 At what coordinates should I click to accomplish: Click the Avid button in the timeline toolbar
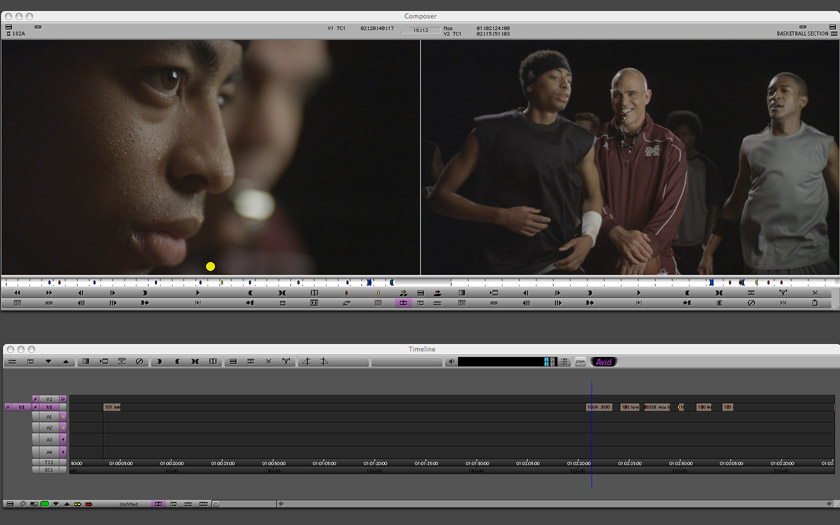604,362
